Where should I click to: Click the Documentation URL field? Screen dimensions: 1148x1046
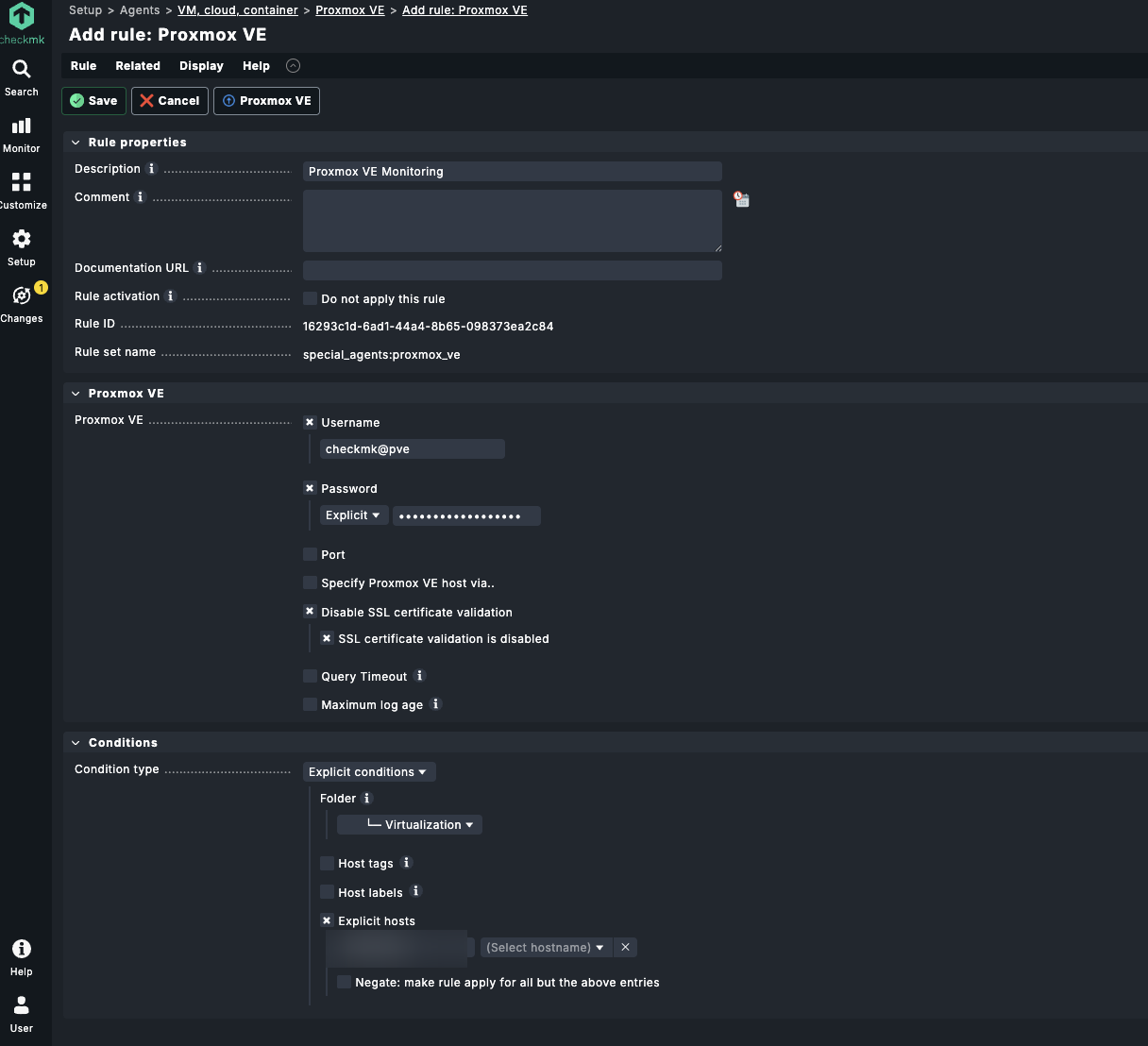click(x=513, y=270)
